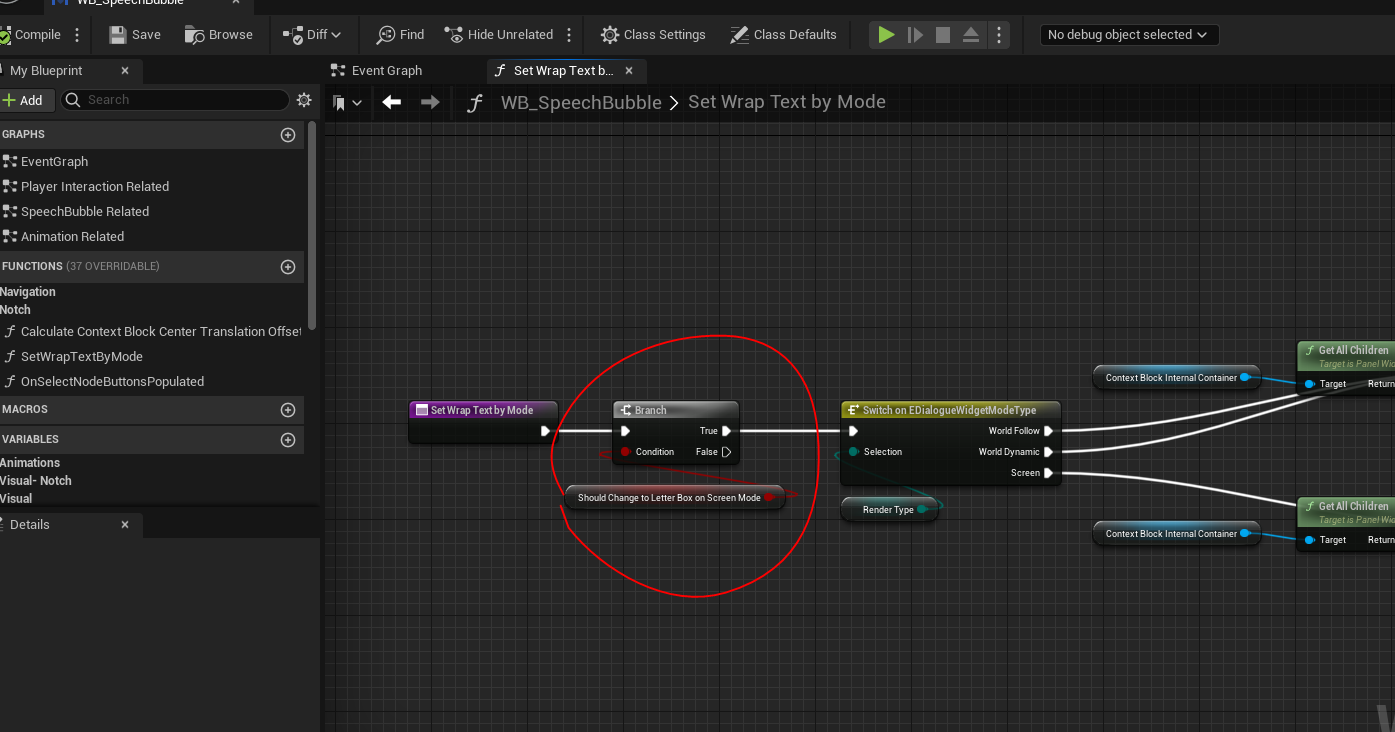Expand the MACROS section
The image size is (1395, 732).
coord(25,409)
